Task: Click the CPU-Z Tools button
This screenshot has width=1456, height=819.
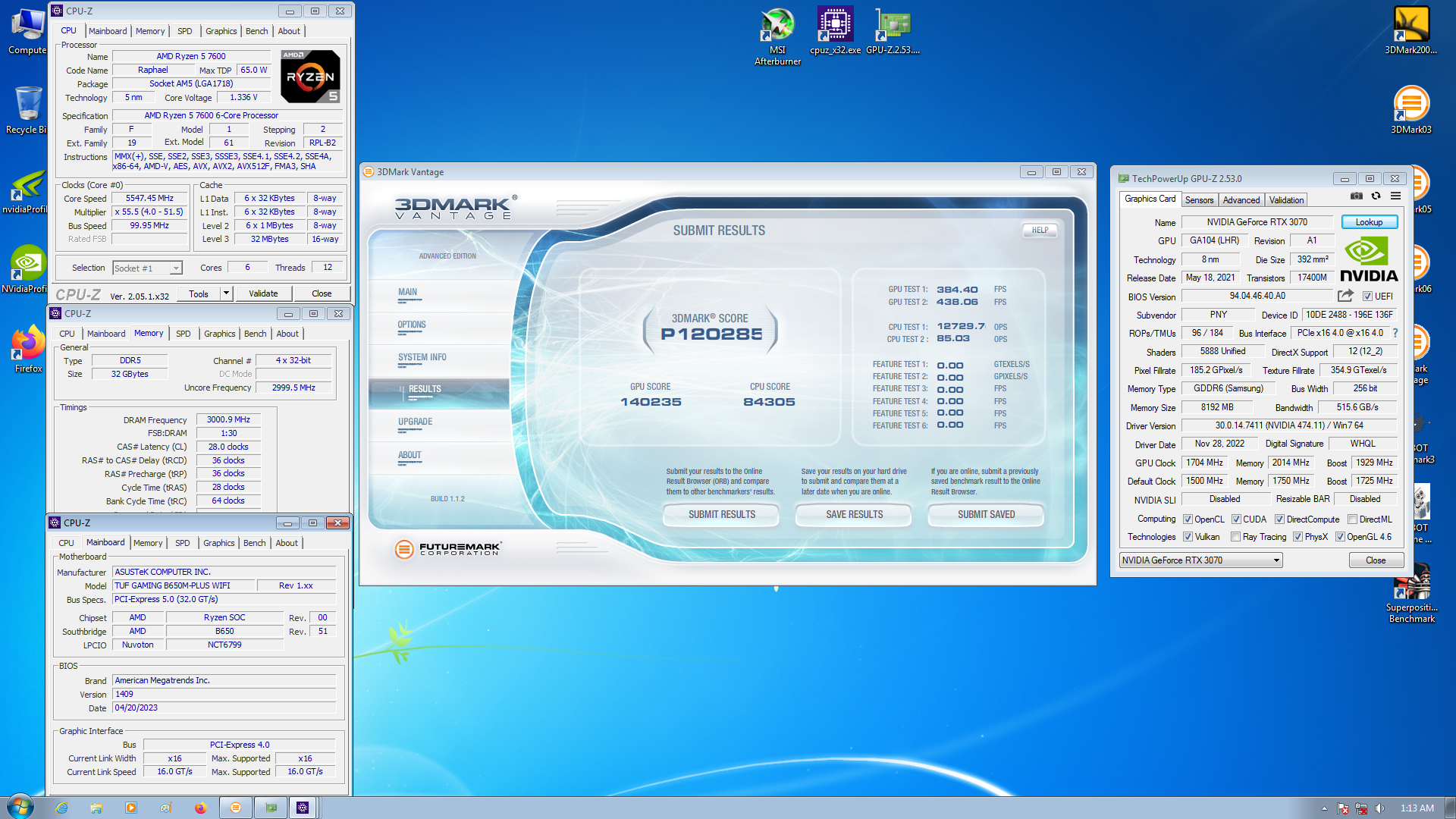Action: point(199,293)
